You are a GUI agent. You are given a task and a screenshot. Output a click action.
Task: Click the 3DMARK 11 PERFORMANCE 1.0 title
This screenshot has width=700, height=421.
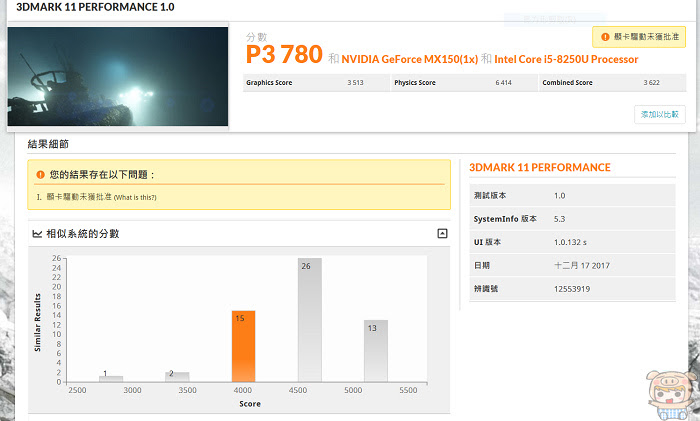[95, 7]
